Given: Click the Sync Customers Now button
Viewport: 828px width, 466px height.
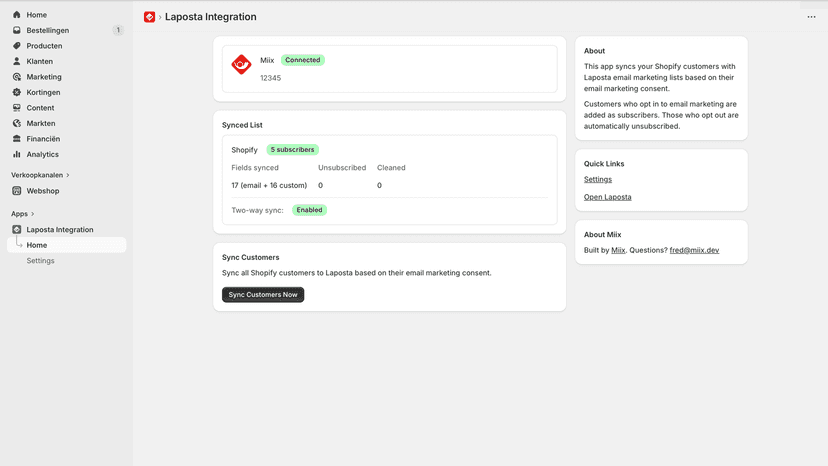Looking at the screenshot, I should coord(263,295).
